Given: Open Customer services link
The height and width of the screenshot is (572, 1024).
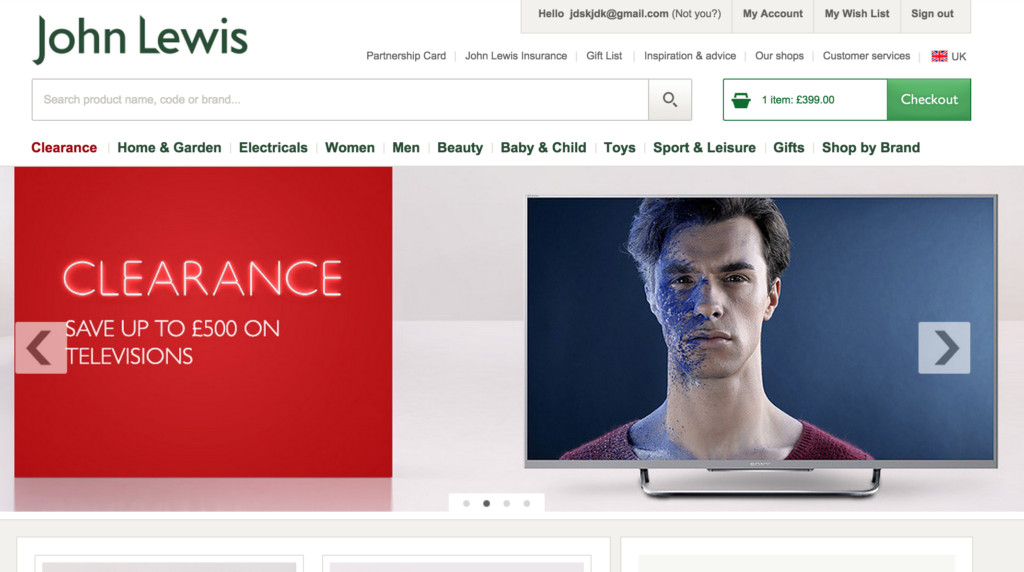Looking at the screenshot, I should click(866, 56).
